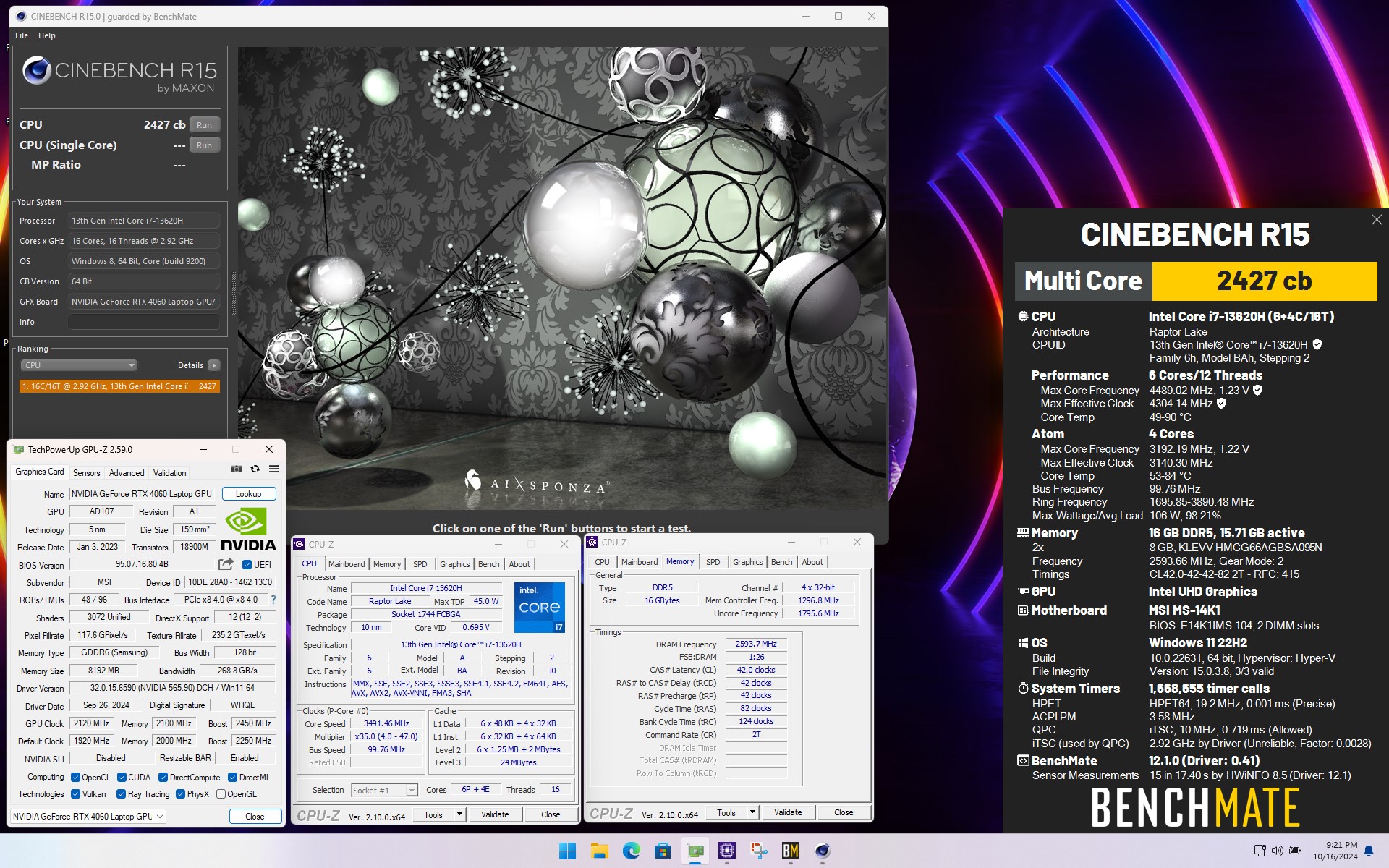Click the Lookup button in GPU-Z
The image size is (1389, 868).
coord(249,494)
